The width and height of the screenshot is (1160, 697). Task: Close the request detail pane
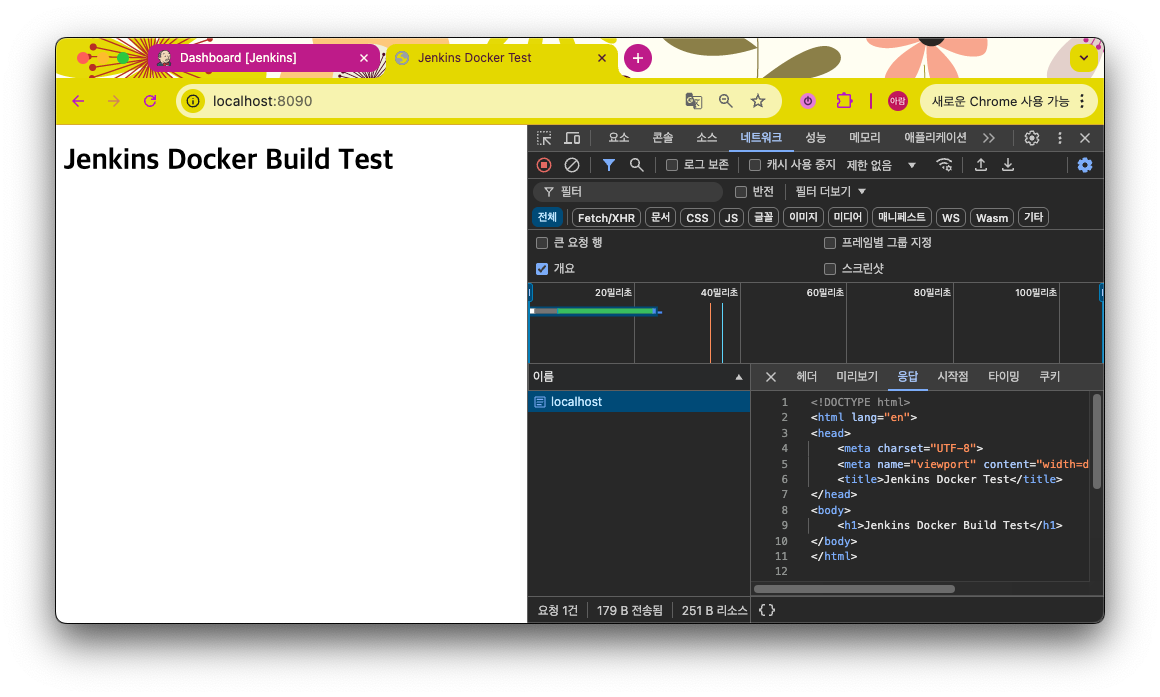click(770, 377)
